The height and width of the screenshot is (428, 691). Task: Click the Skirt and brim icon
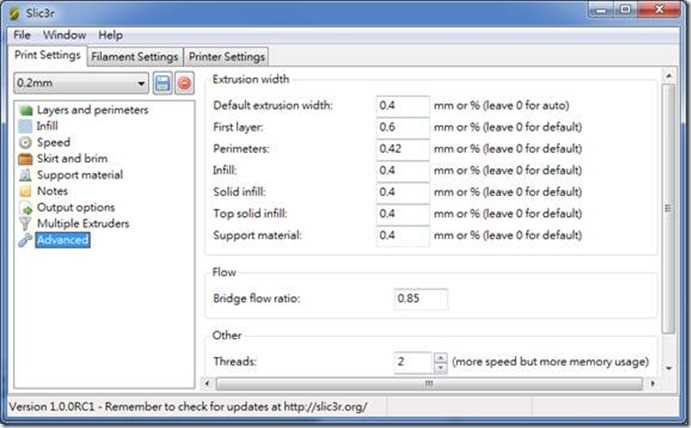[26, 159]
